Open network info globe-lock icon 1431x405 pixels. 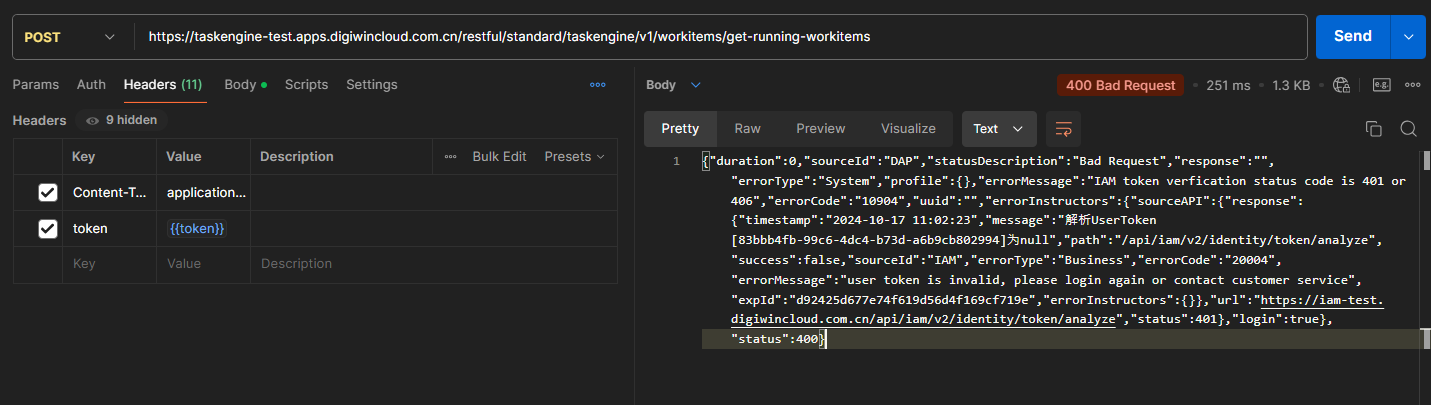tap(1342, 85)
